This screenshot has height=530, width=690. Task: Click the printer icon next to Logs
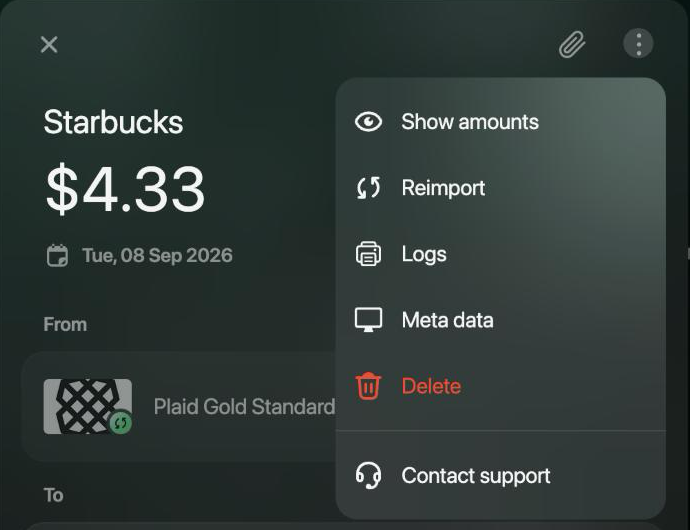(368, 254)
